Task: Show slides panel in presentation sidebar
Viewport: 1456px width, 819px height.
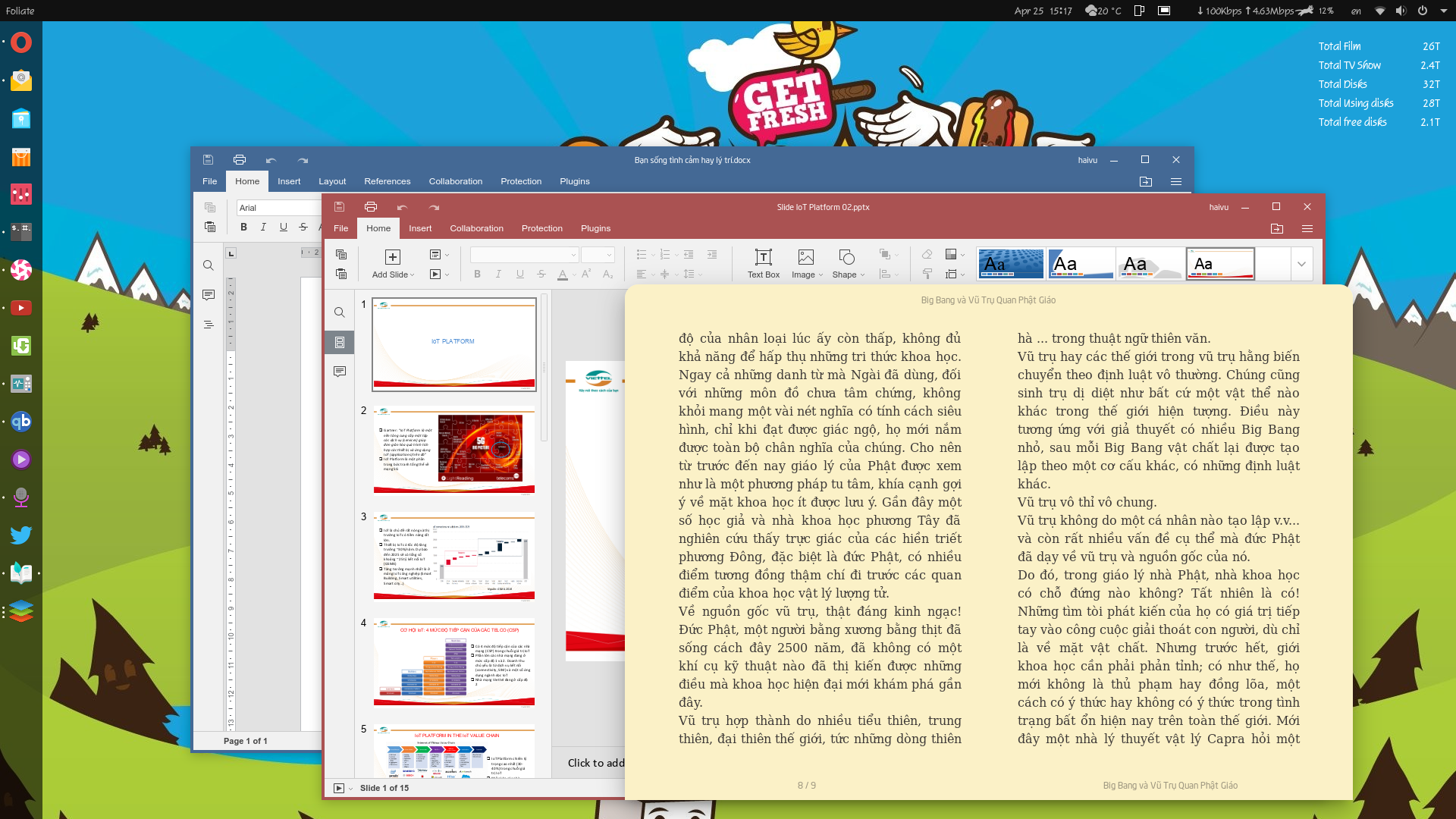Action: click(340, 343)
